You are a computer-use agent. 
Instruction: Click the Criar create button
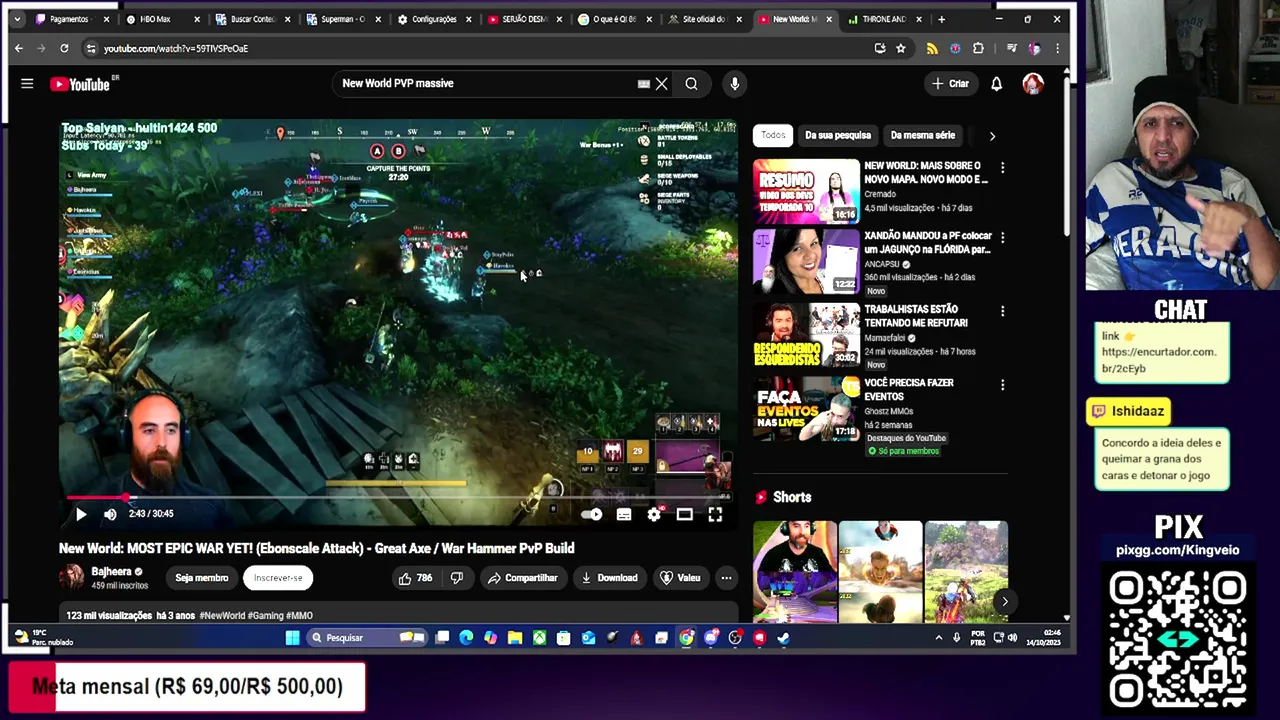coord(950,84)
